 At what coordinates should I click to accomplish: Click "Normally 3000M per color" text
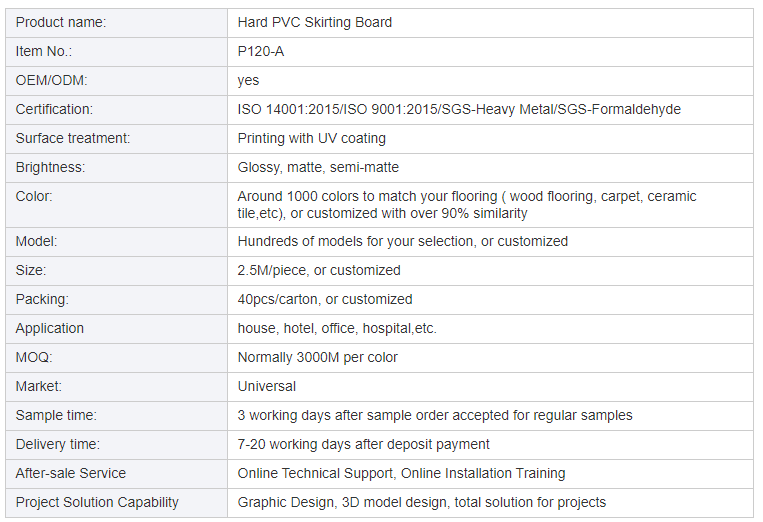pos(317,357)
